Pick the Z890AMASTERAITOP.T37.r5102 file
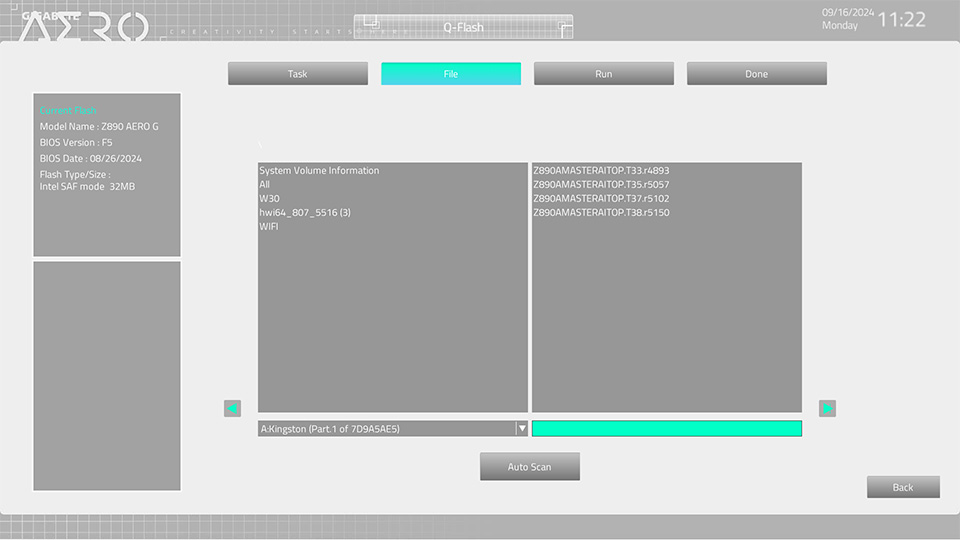Viewport: 960px width, 540px height. click(x=601, y=199)
